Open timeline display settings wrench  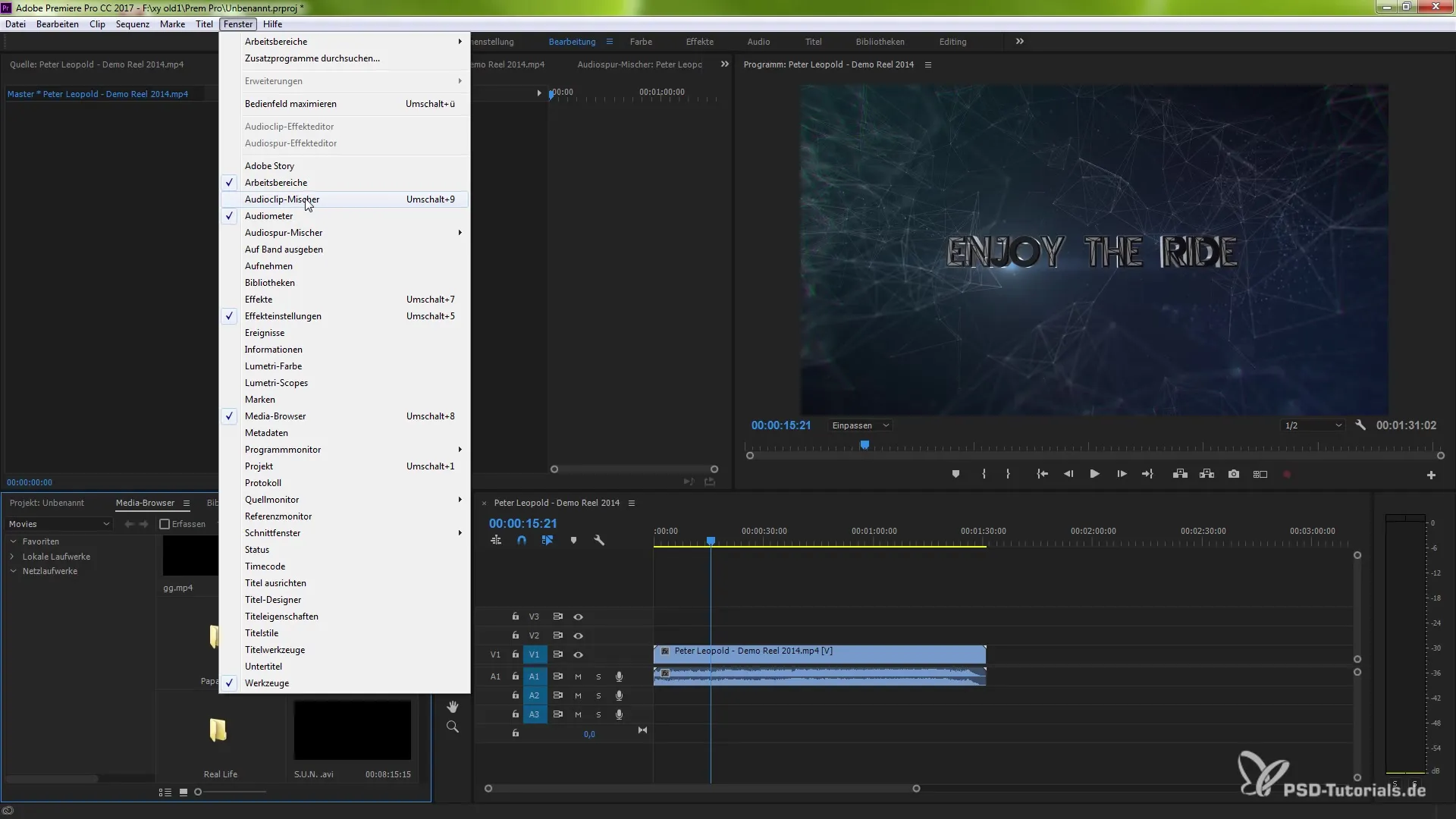(x=599, y=540)
